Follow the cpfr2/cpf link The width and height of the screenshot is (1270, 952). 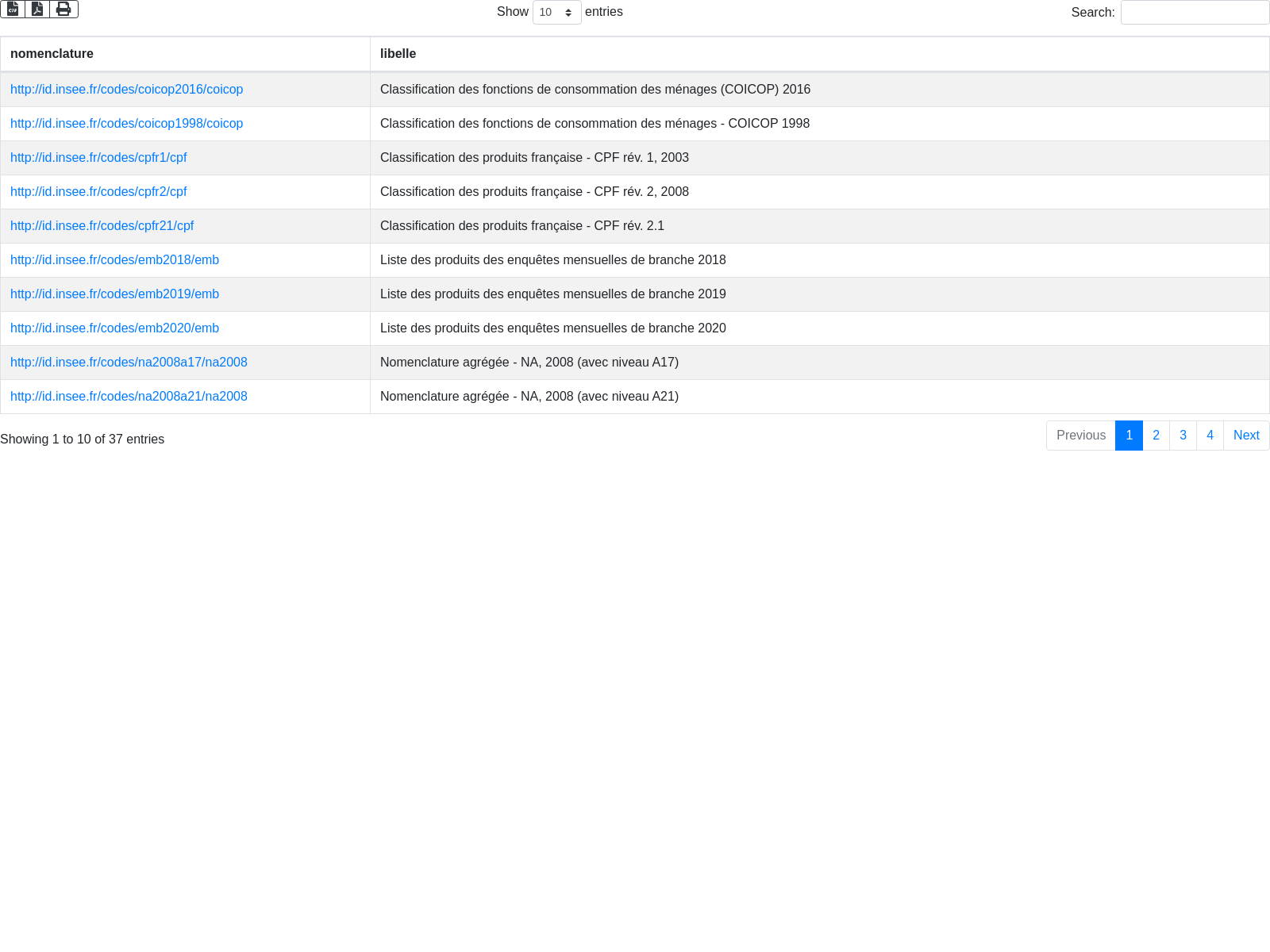coord(98,192)
